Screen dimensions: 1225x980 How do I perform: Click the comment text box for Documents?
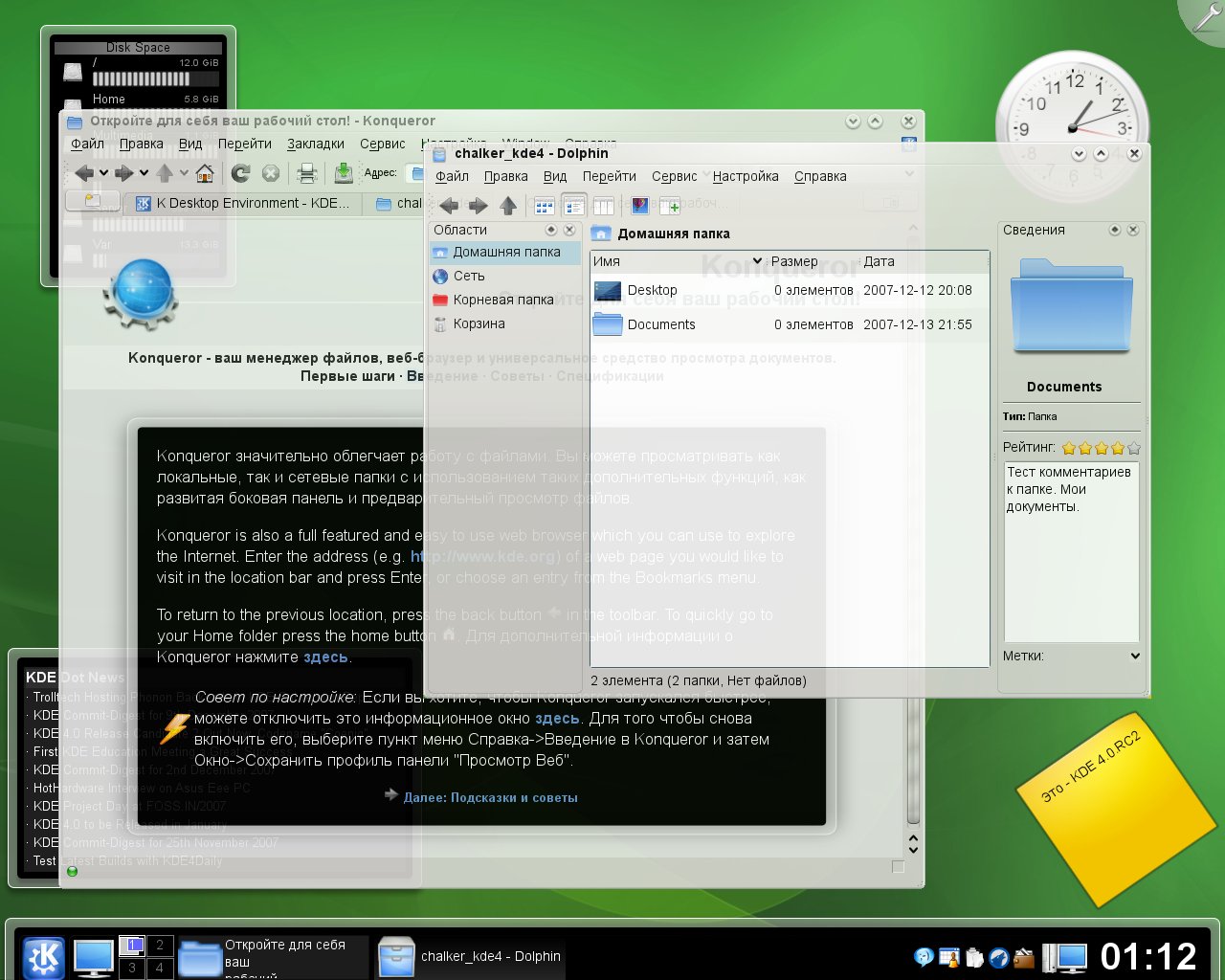click(1071, 551)
